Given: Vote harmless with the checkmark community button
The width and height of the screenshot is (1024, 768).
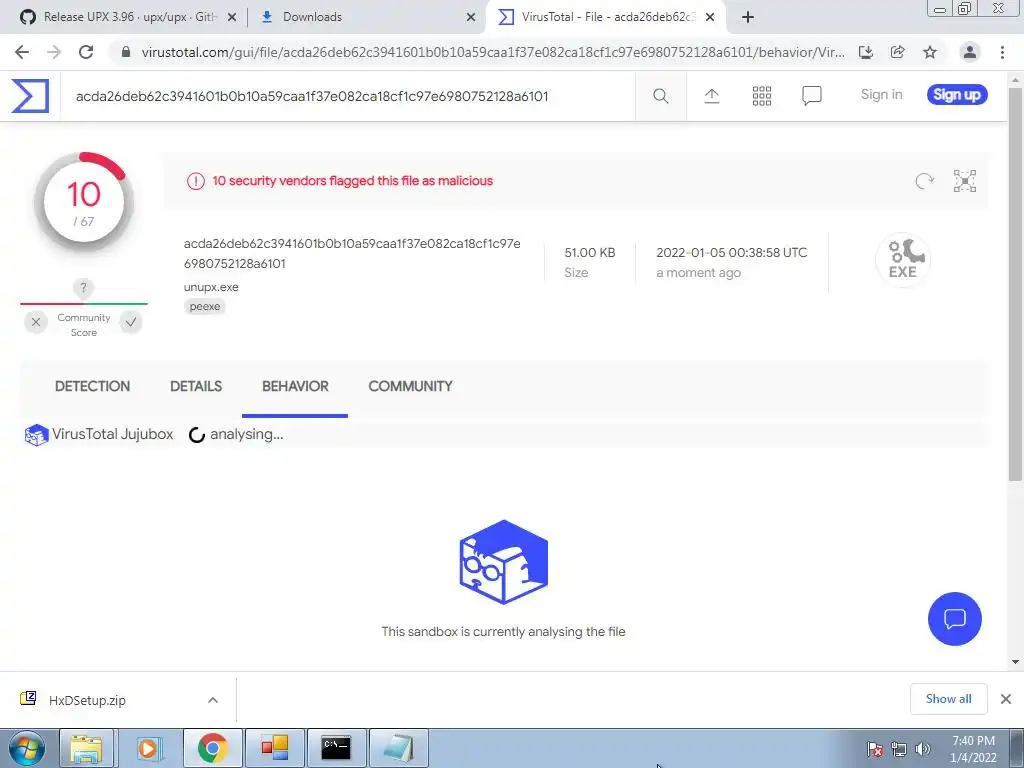Looking at the screenshot, I should point(131,322).
